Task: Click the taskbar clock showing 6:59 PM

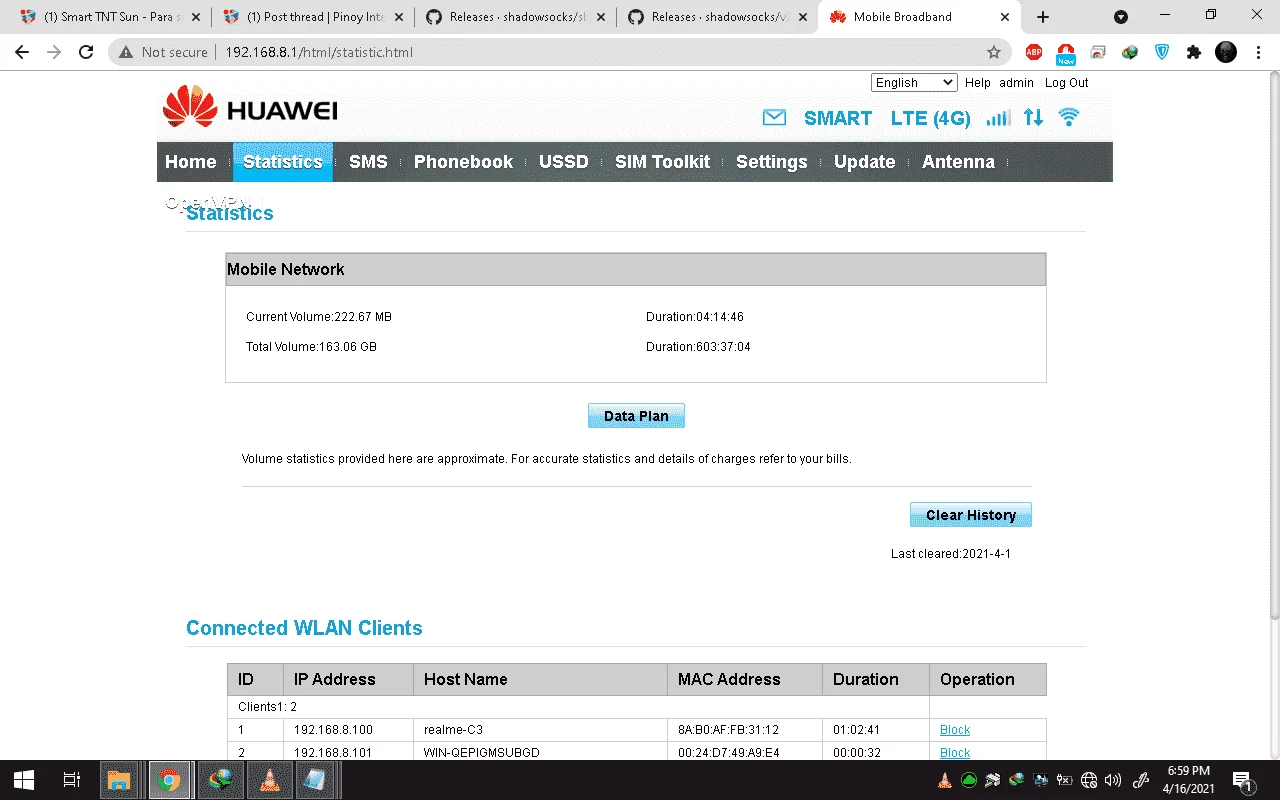Action: click(x=1189, y=780)
